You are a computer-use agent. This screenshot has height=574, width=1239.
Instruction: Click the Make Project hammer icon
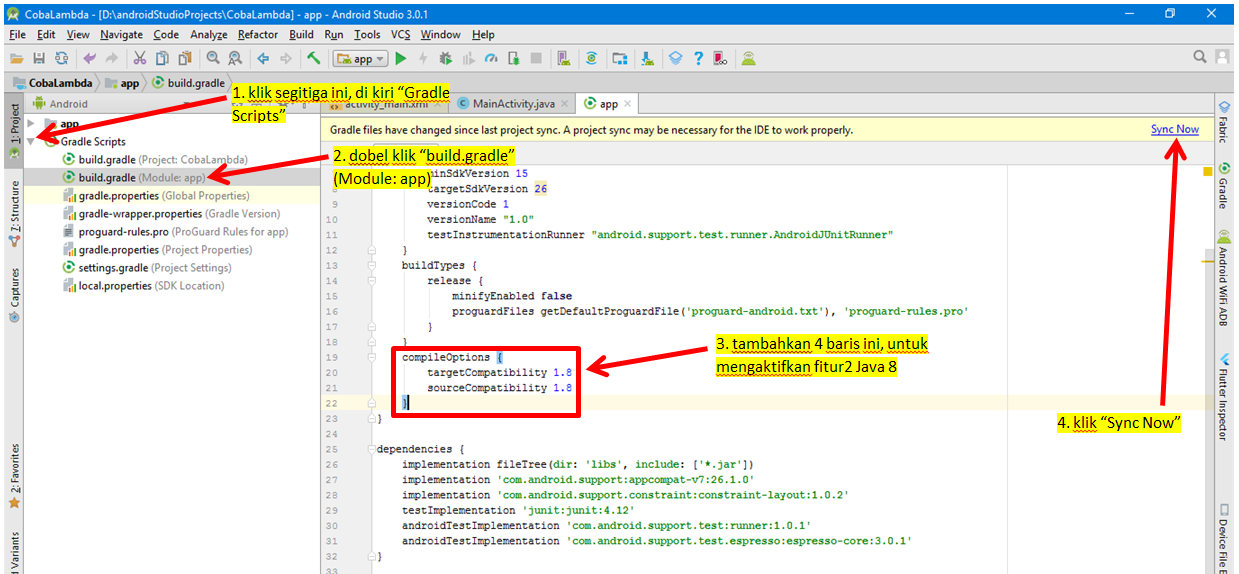(314, 59)
